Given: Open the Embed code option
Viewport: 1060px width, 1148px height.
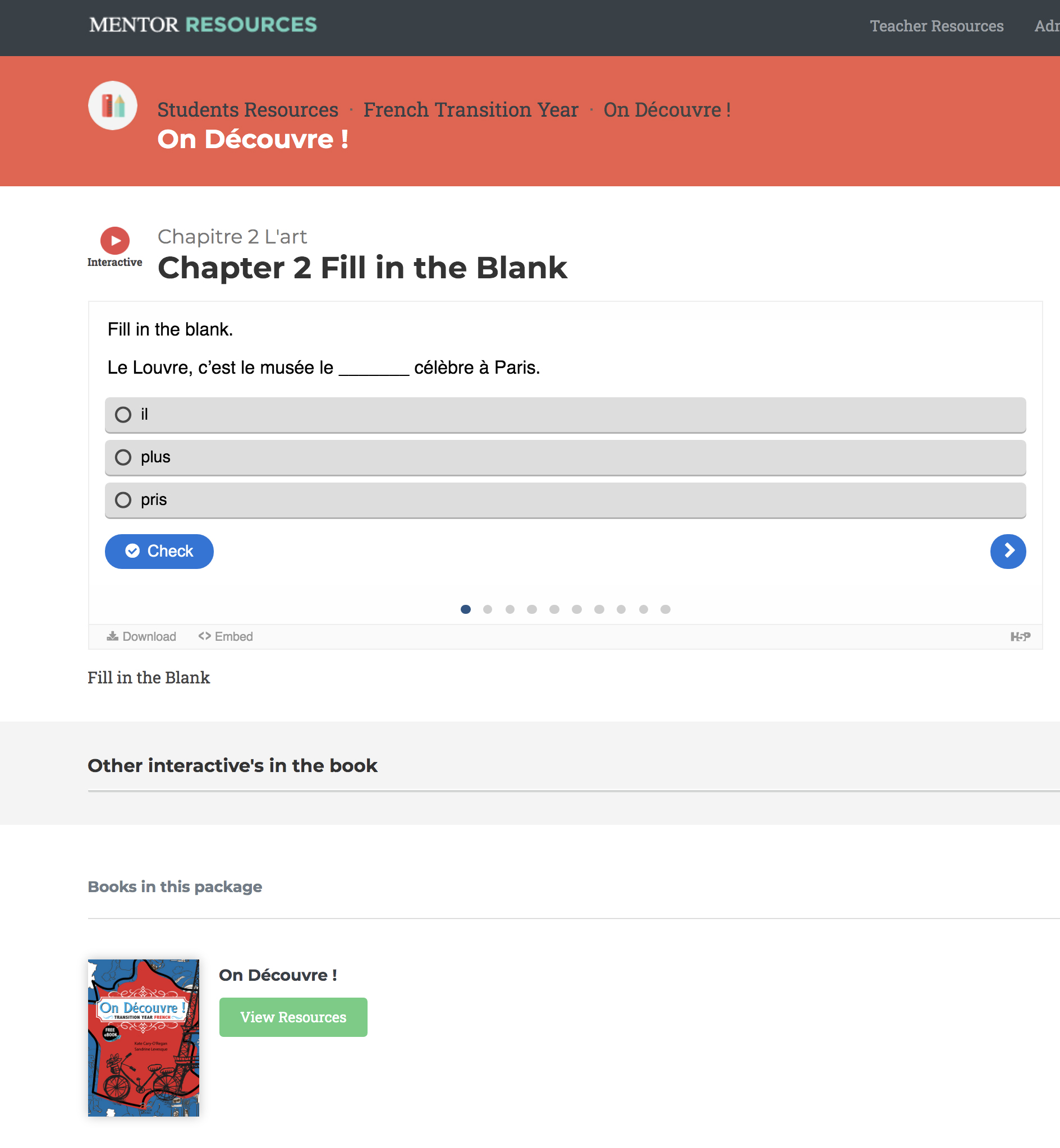Looking at the screenshot, I should point(226,636).
